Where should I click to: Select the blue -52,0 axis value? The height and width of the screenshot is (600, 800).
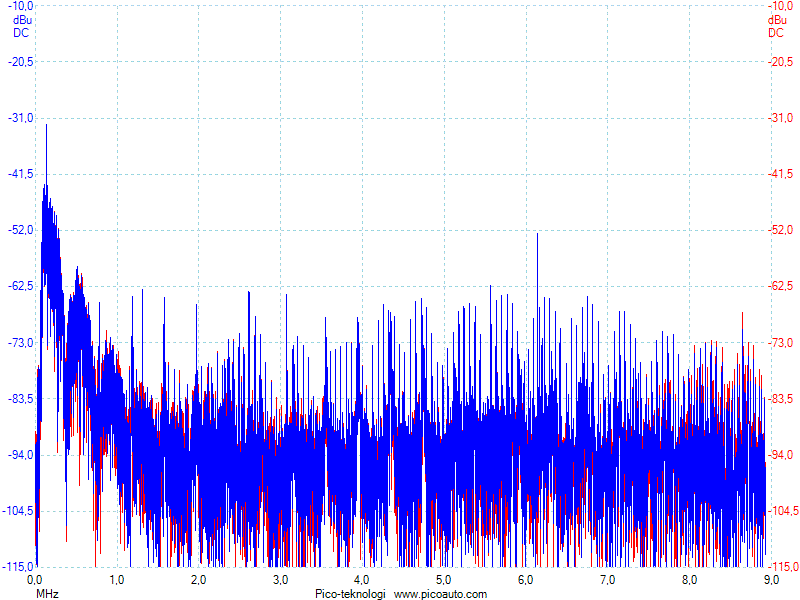tap(21, 230)
